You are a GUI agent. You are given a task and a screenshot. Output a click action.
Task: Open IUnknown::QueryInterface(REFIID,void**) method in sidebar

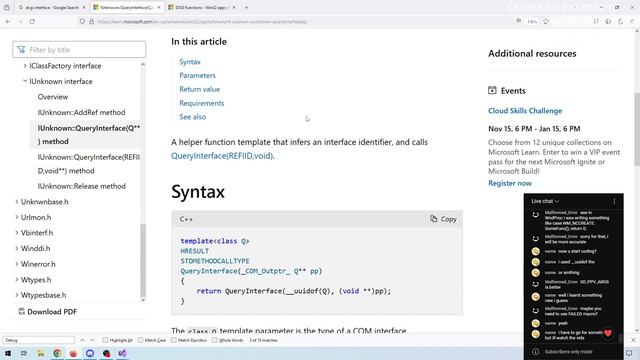click(x=89, y=164)
